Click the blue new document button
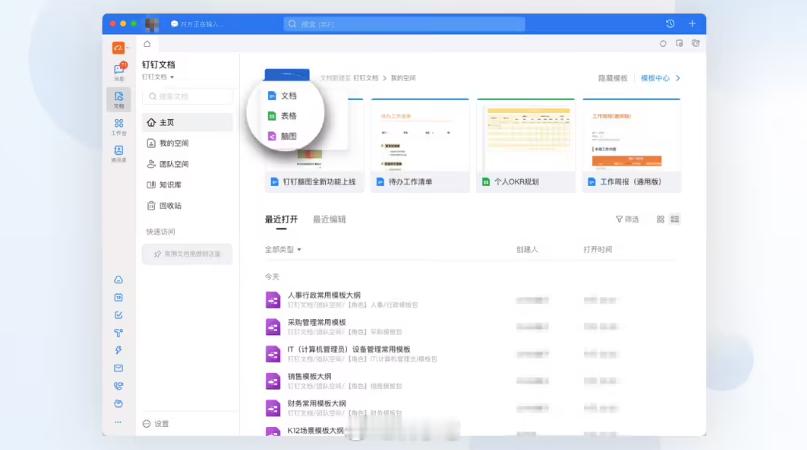This screenshot has height=450, width=807. [287, 75]
